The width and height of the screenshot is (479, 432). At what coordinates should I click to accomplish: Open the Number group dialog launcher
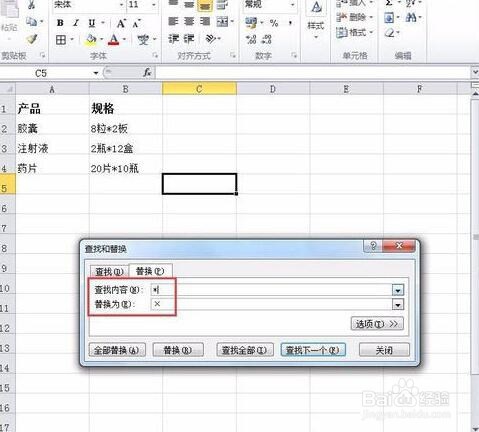[294, 55]
